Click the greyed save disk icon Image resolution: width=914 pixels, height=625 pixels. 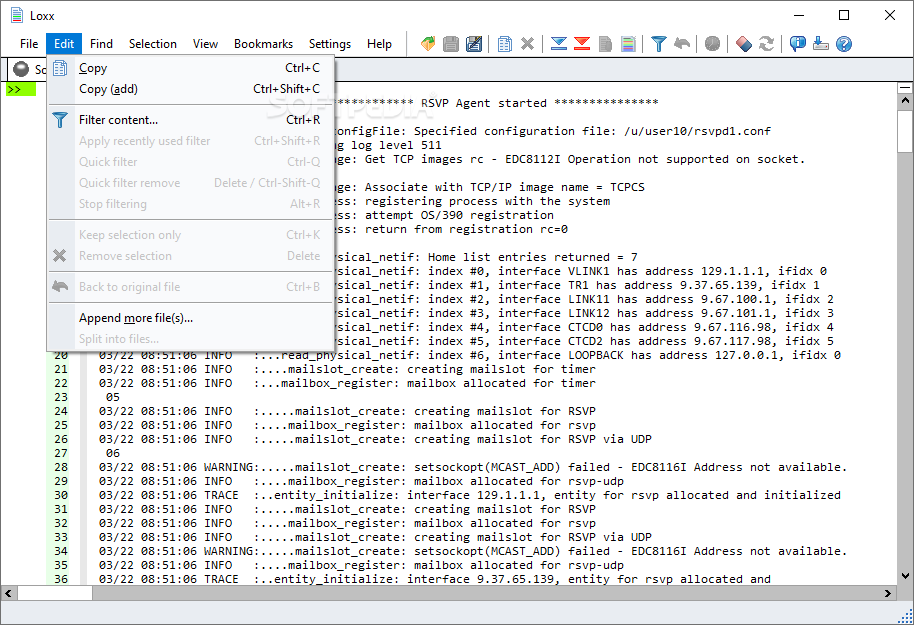(451, 44)
